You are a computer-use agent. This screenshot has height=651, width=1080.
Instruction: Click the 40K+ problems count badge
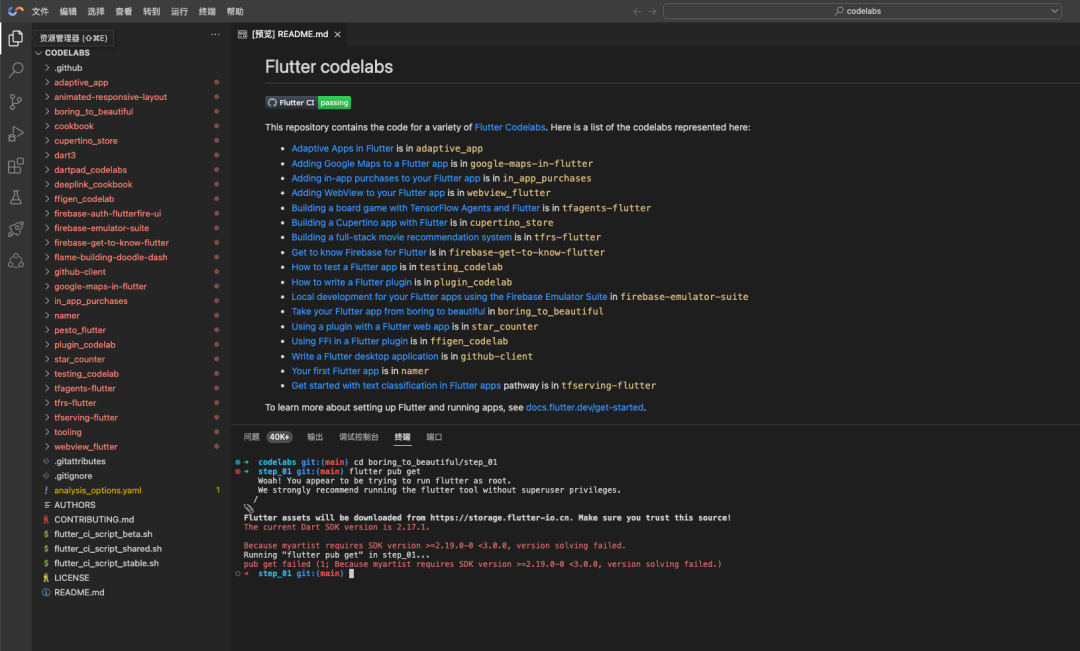[x=280, y=437]
